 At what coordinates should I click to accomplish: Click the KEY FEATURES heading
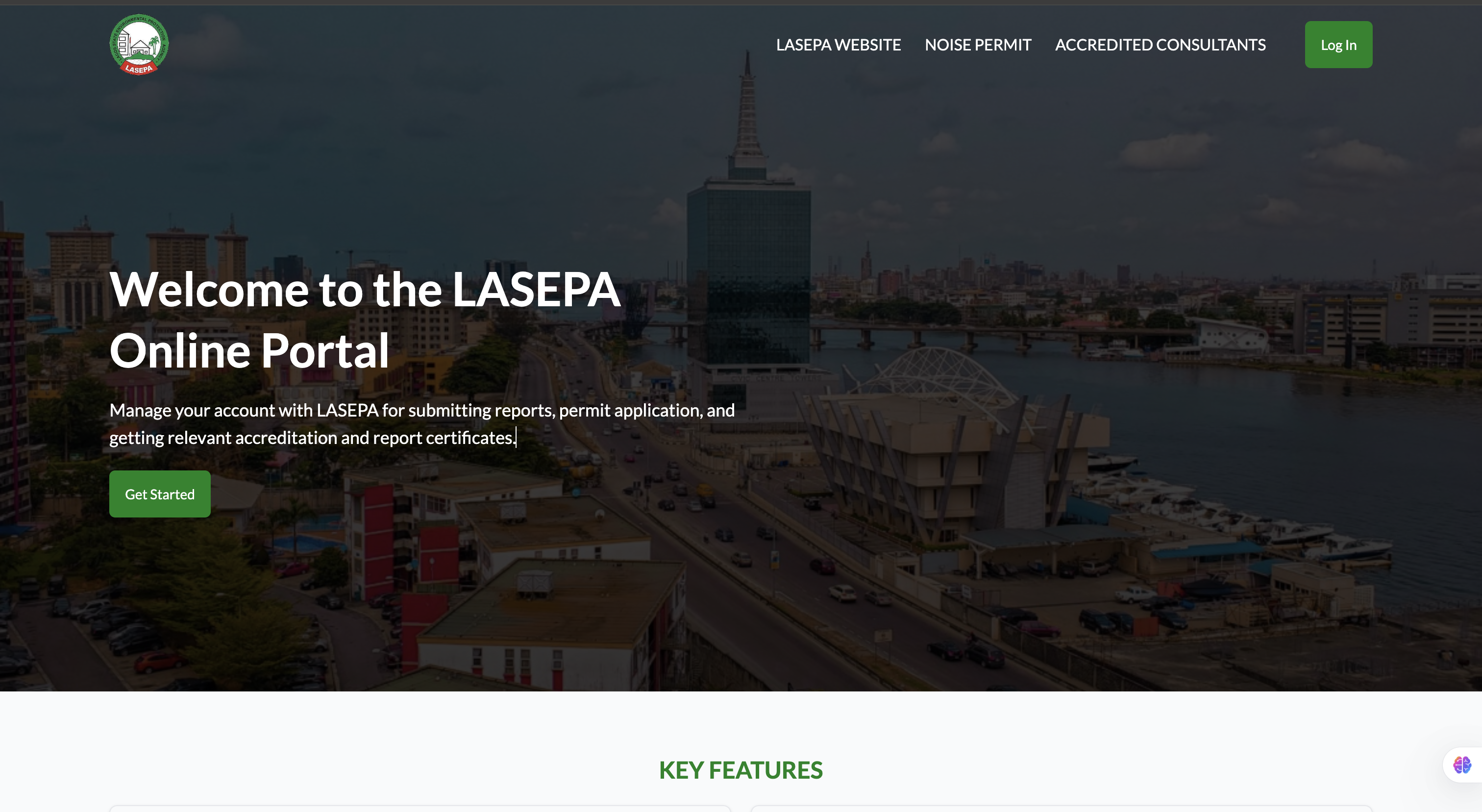[741, 770]
